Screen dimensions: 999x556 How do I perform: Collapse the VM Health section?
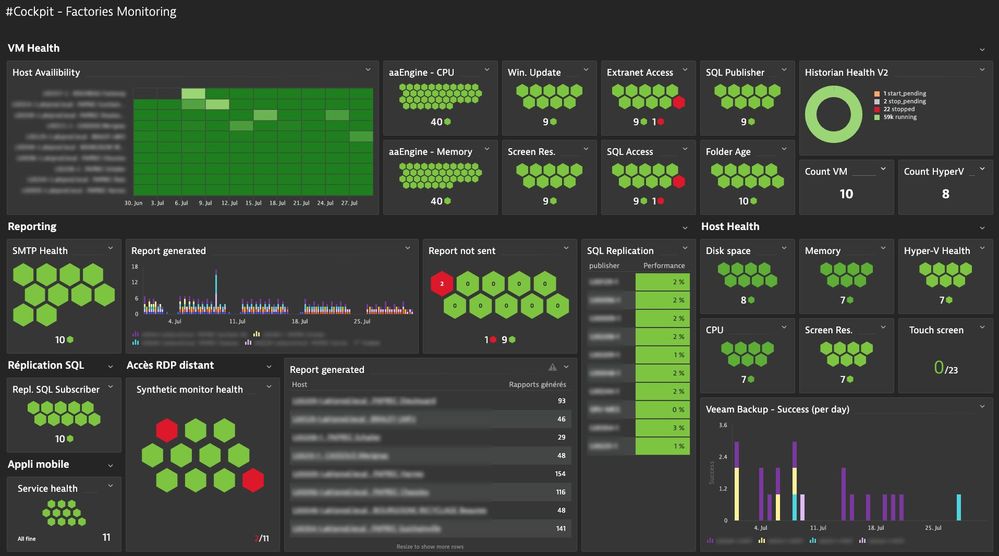point(981,48)
